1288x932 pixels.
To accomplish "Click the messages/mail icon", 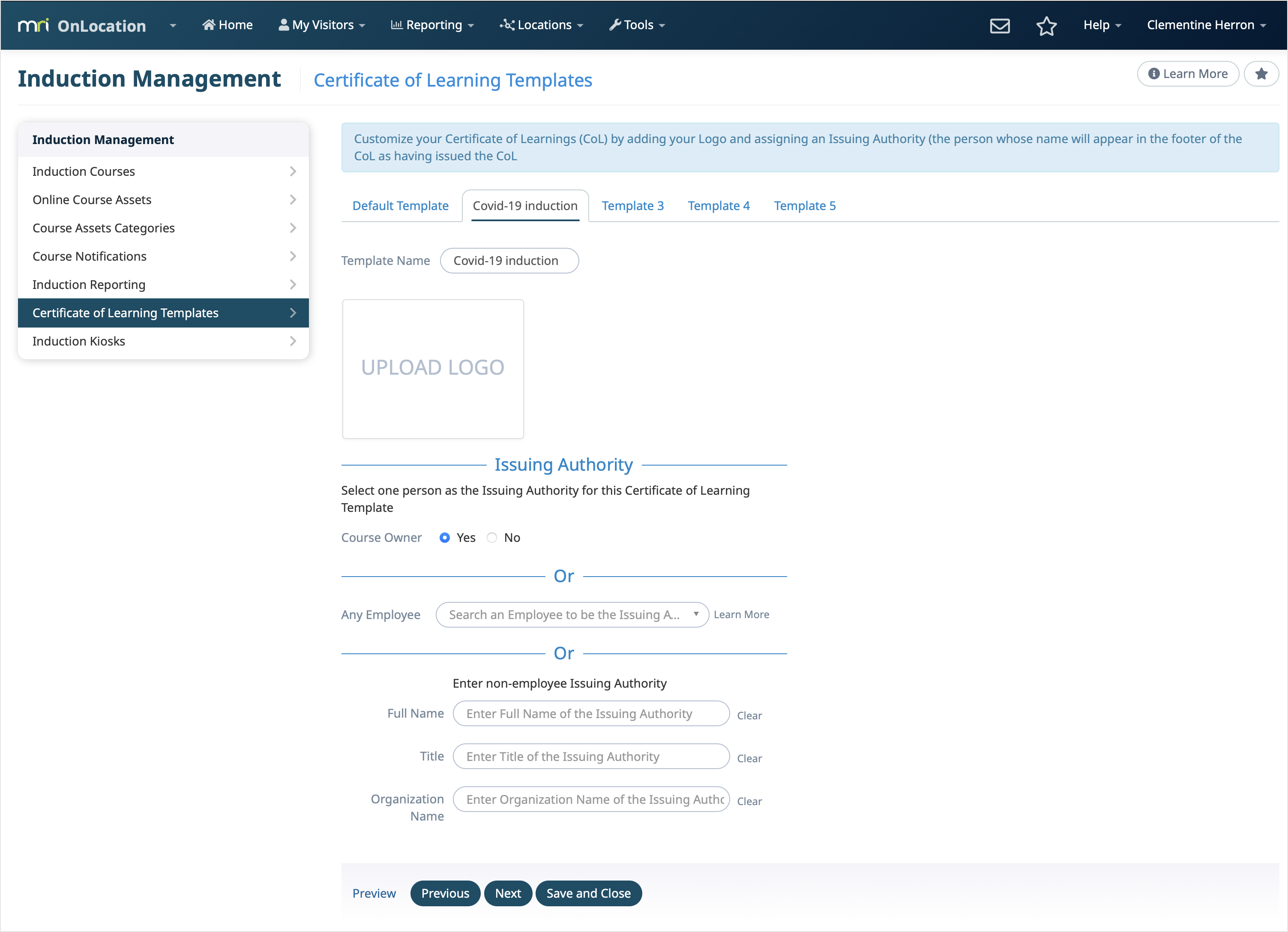I will [x=999, y=25].
